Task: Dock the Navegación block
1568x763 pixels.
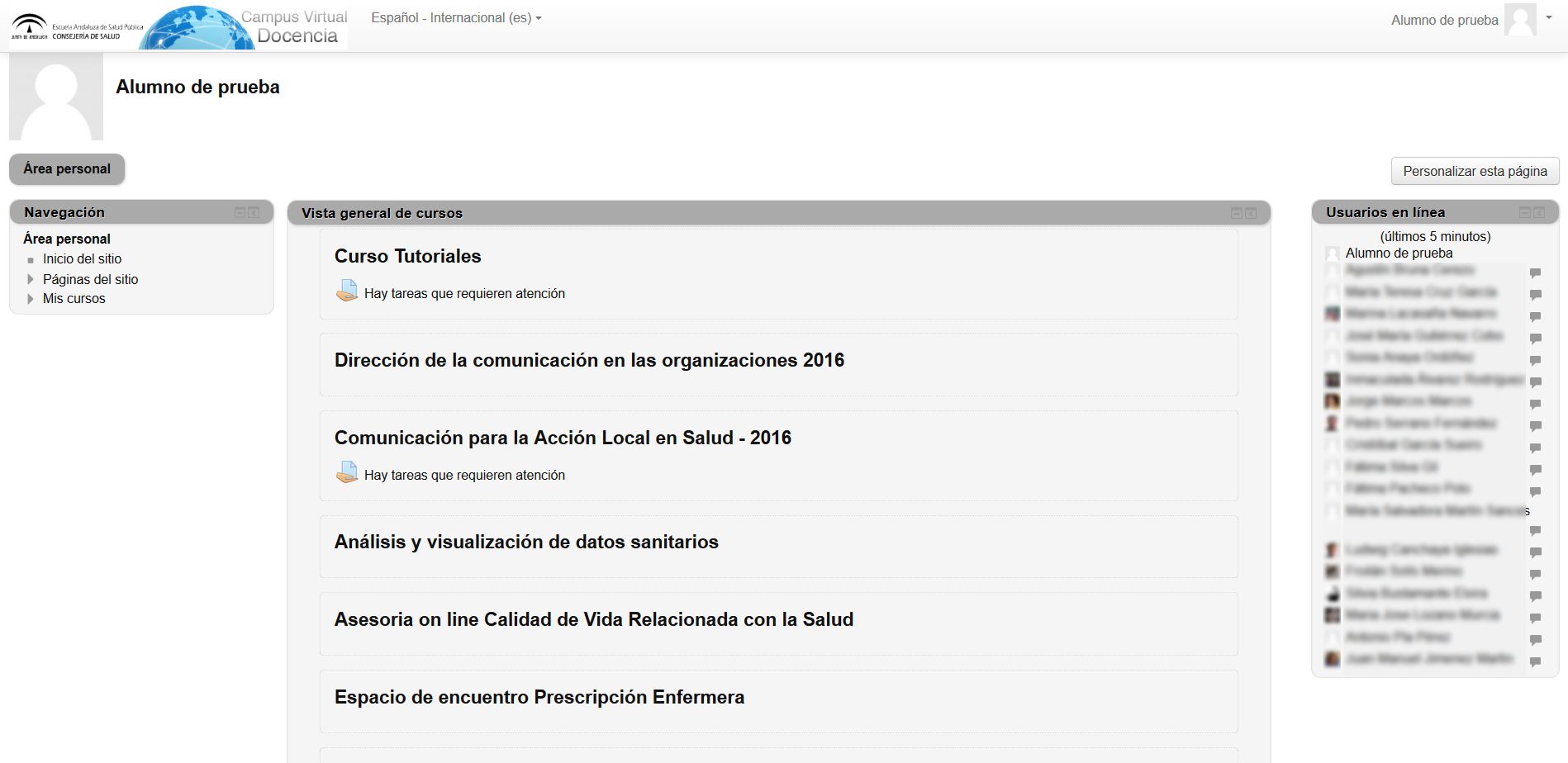Action: coord(254,212)
